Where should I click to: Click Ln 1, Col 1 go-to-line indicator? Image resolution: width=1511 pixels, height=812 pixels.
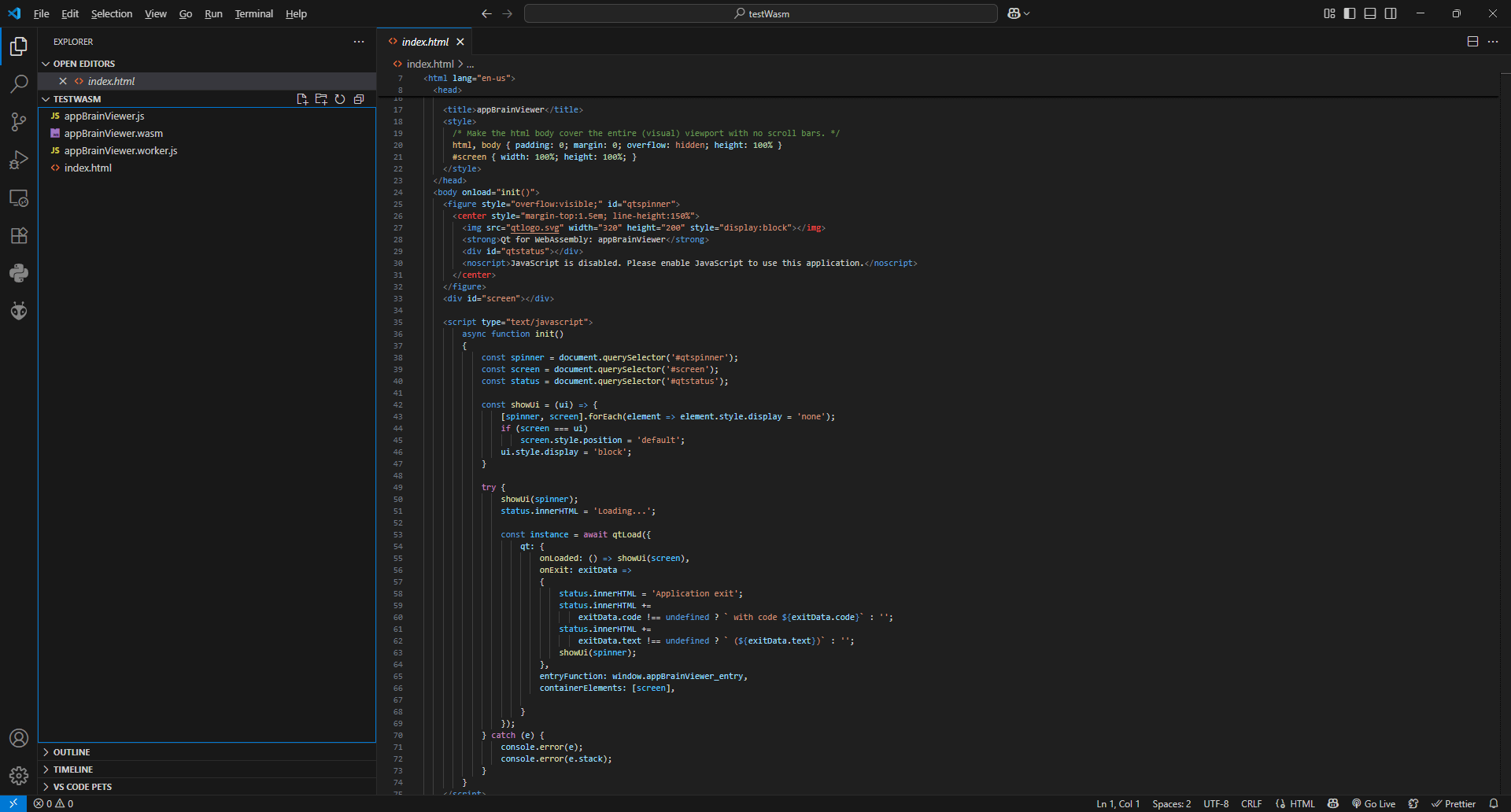[x=1118, y=803]
